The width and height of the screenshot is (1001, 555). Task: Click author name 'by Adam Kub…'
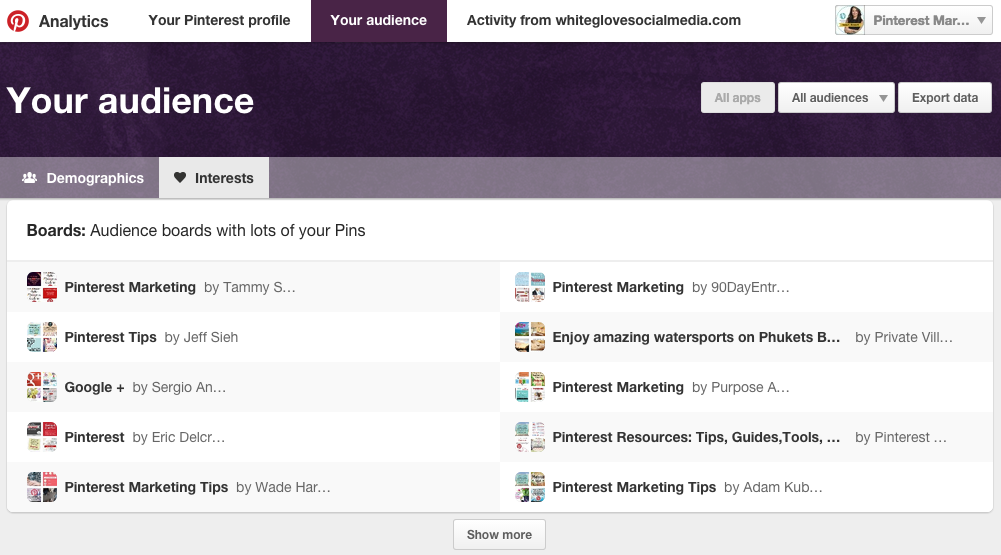[x=773, y=487]
